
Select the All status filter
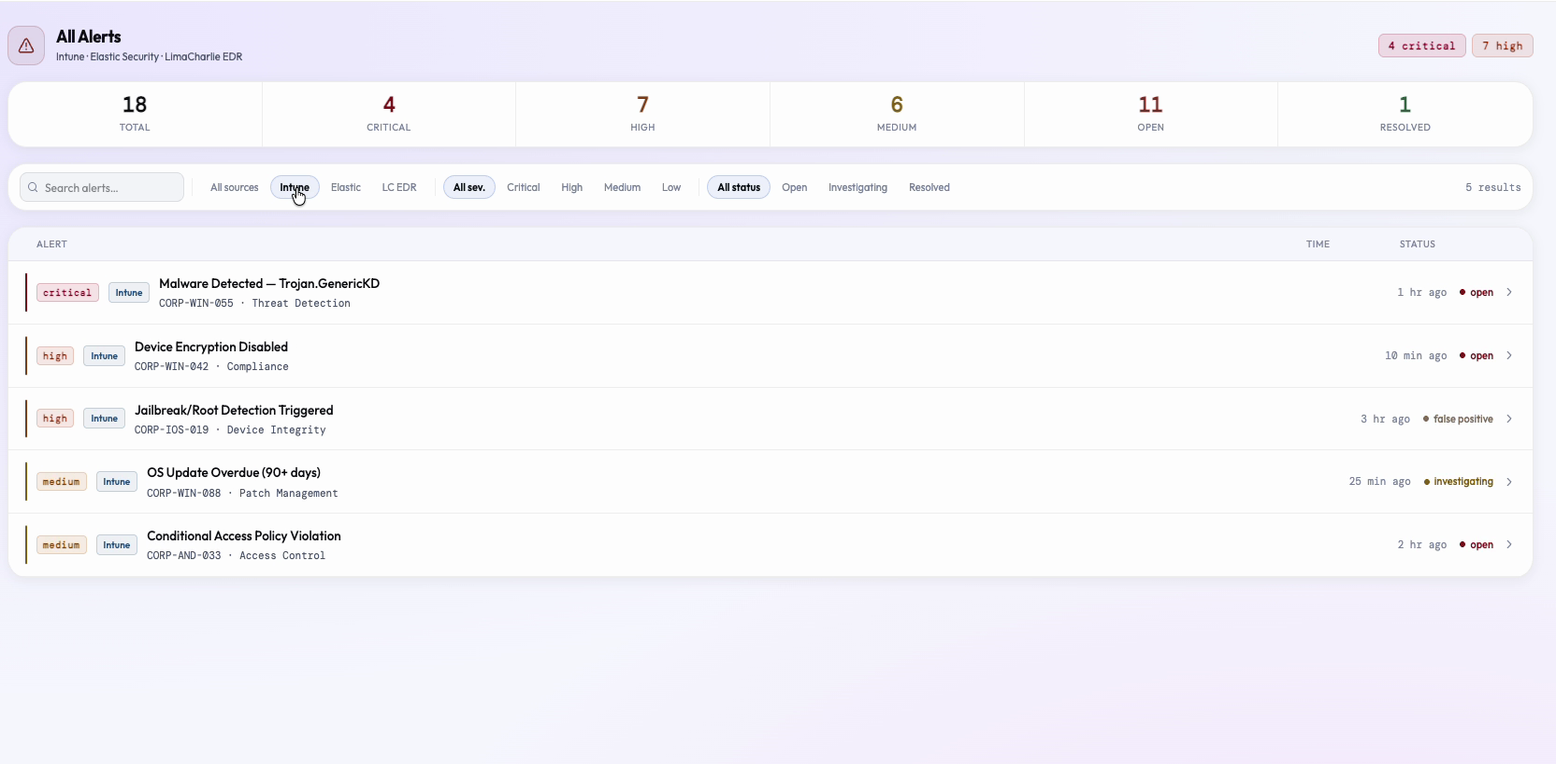(x=739, y=187)
